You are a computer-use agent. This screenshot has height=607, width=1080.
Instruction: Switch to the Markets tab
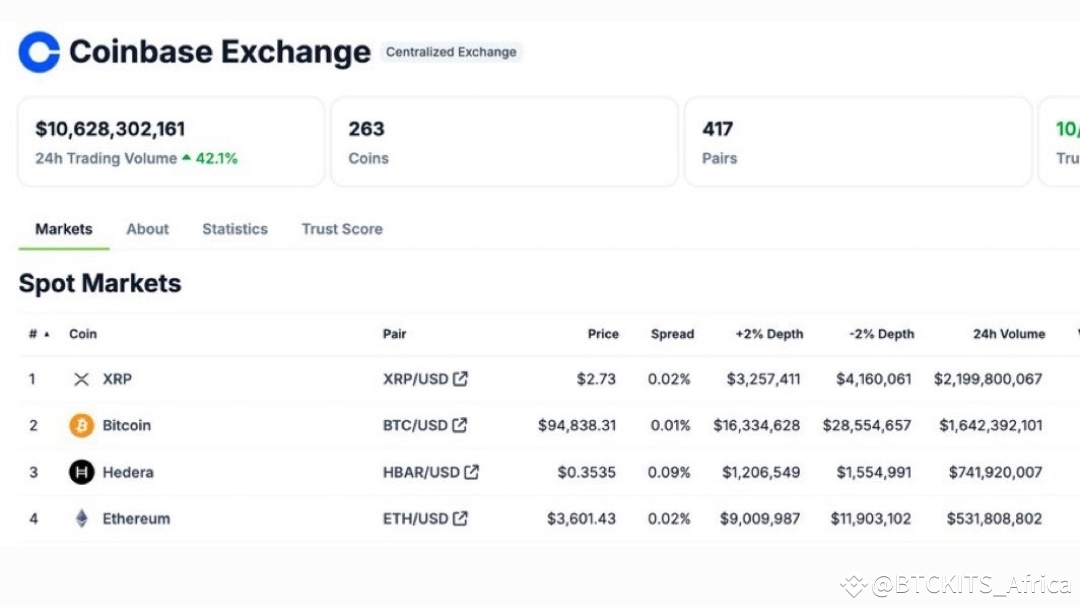click(x=64, y=229)
